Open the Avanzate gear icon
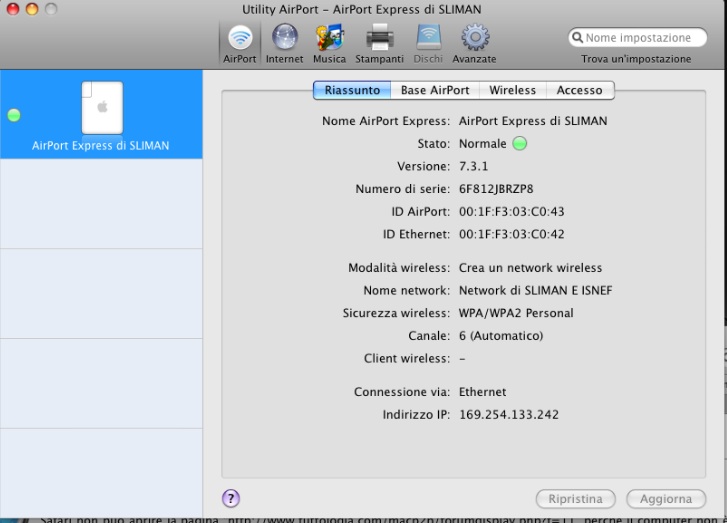Viewport: 727px width, 523px height. tap(474, 45)
